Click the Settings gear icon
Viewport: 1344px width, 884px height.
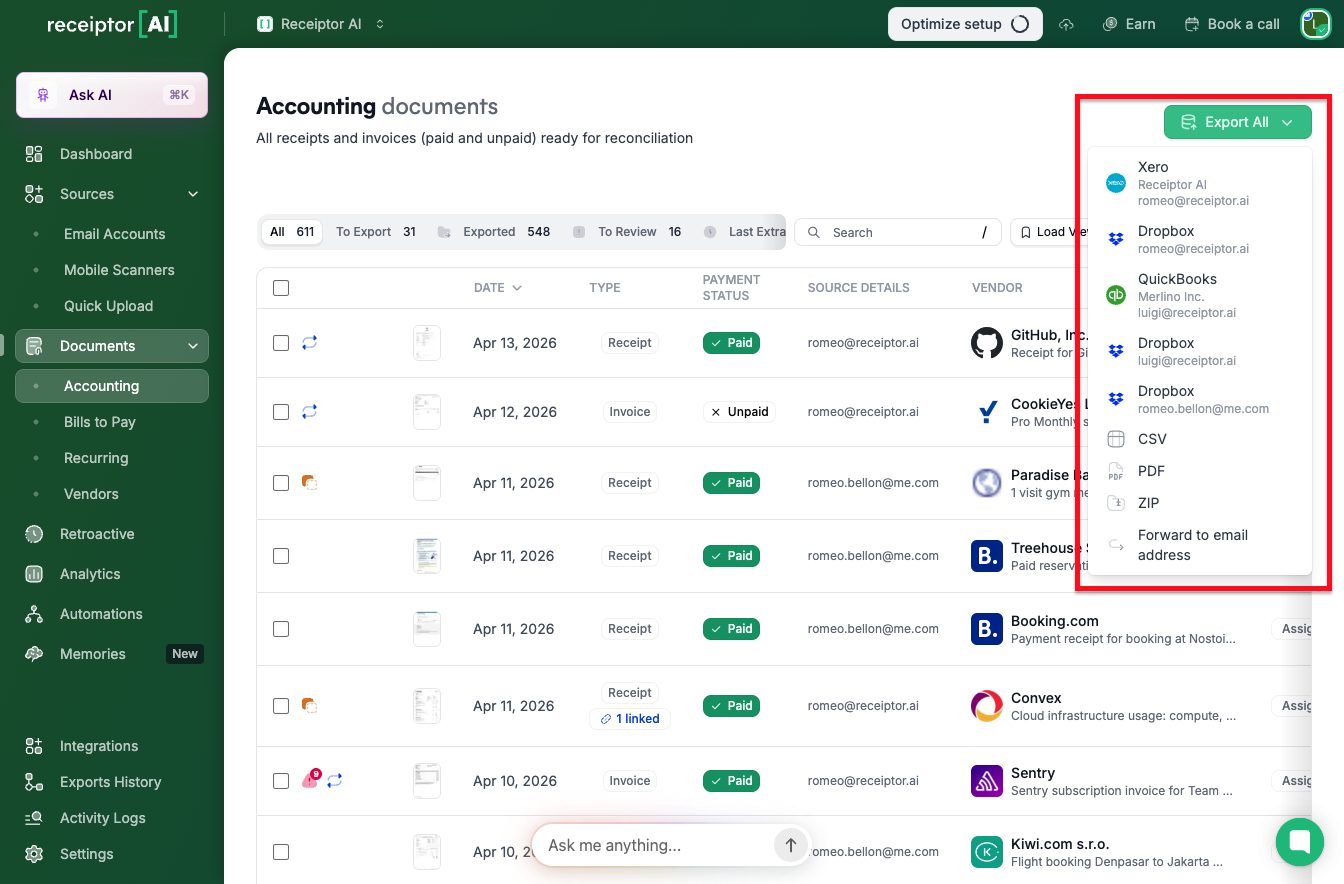tap(34, 854)
